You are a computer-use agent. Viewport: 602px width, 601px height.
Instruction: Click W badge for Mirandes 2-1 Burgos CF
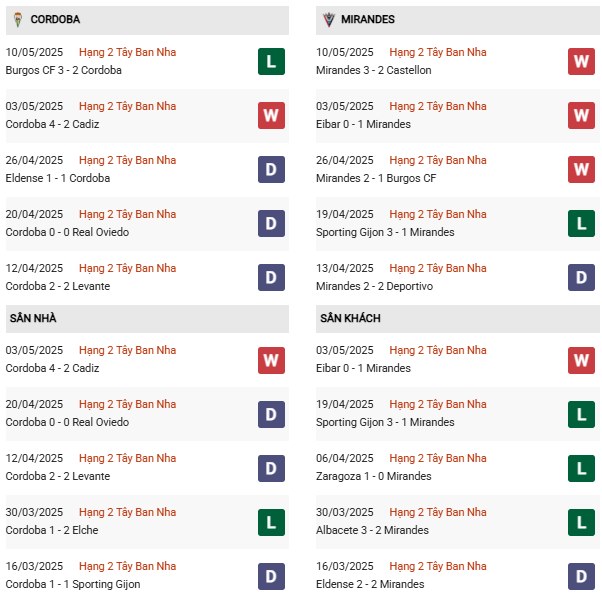581,169
